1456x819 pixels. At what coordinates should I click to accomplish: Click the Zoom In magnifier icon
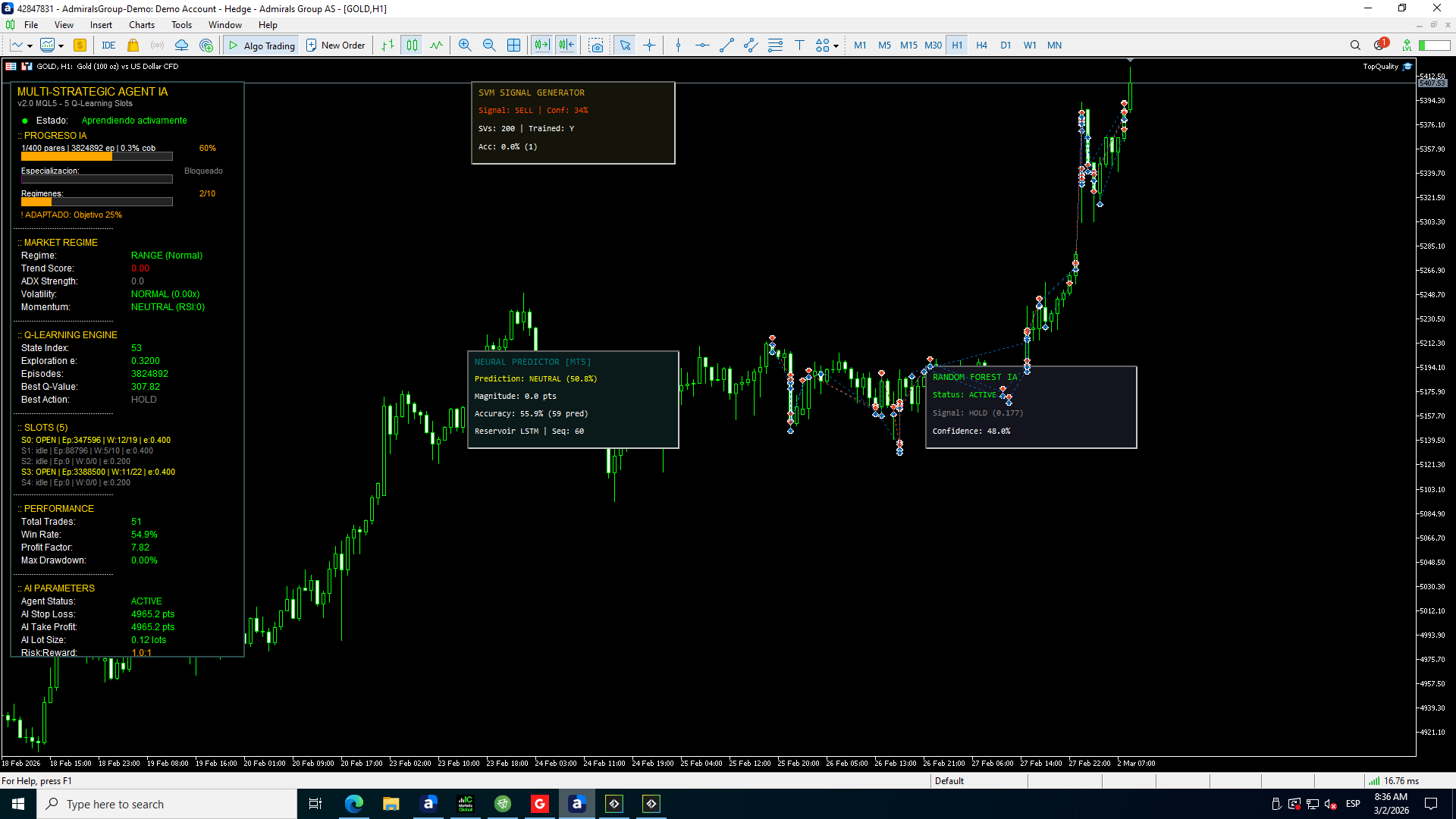(465, 45)
